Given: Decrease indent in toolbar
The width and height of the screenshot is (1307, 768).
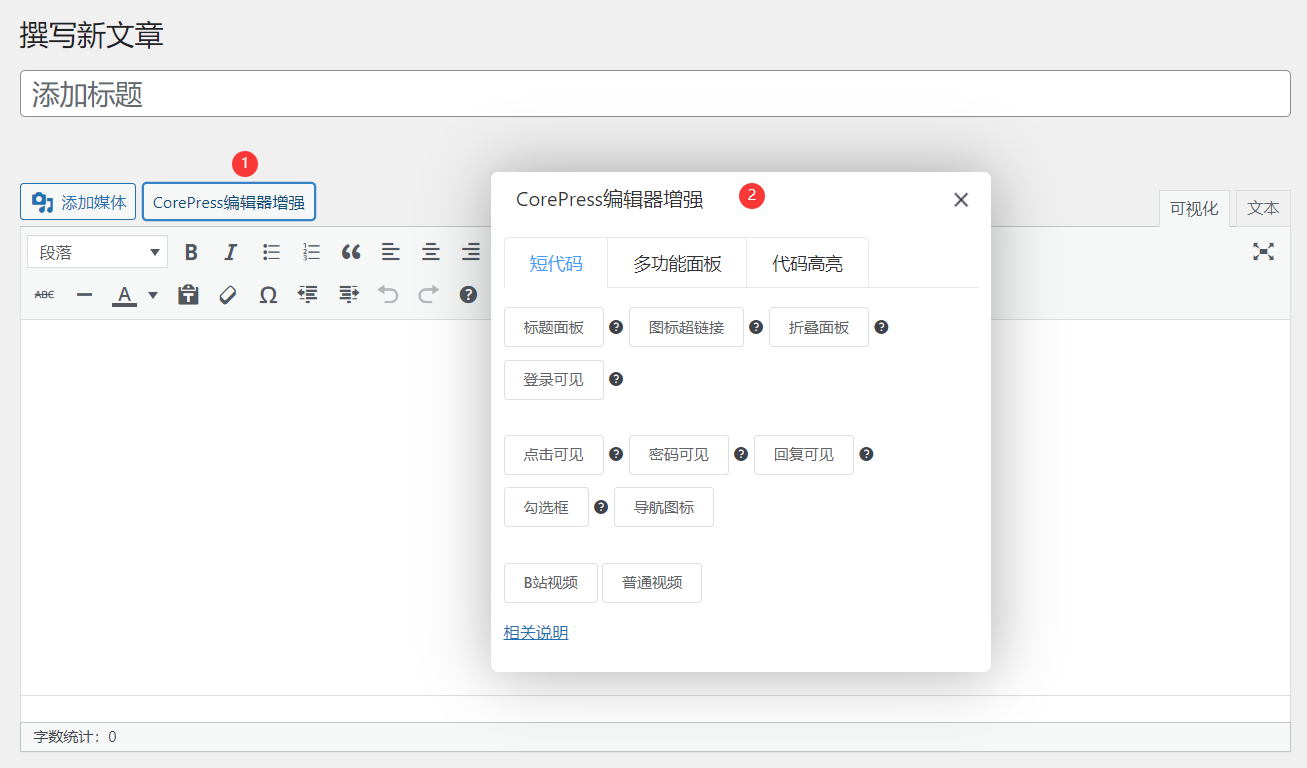Looking at the screenshot, I should pos(308,295).
